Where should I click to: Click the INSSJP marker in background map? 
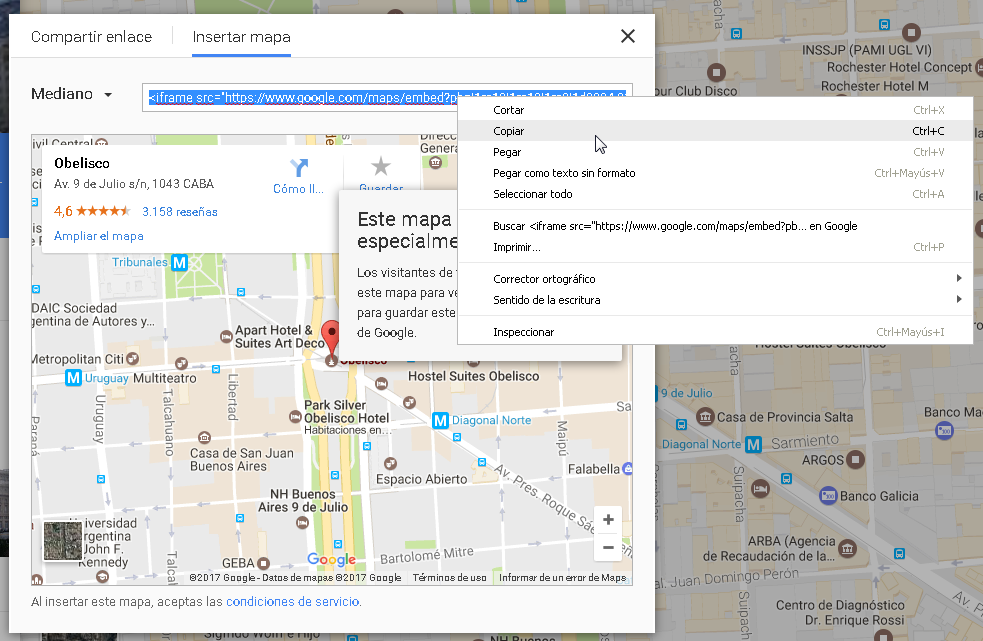(912, 32)
